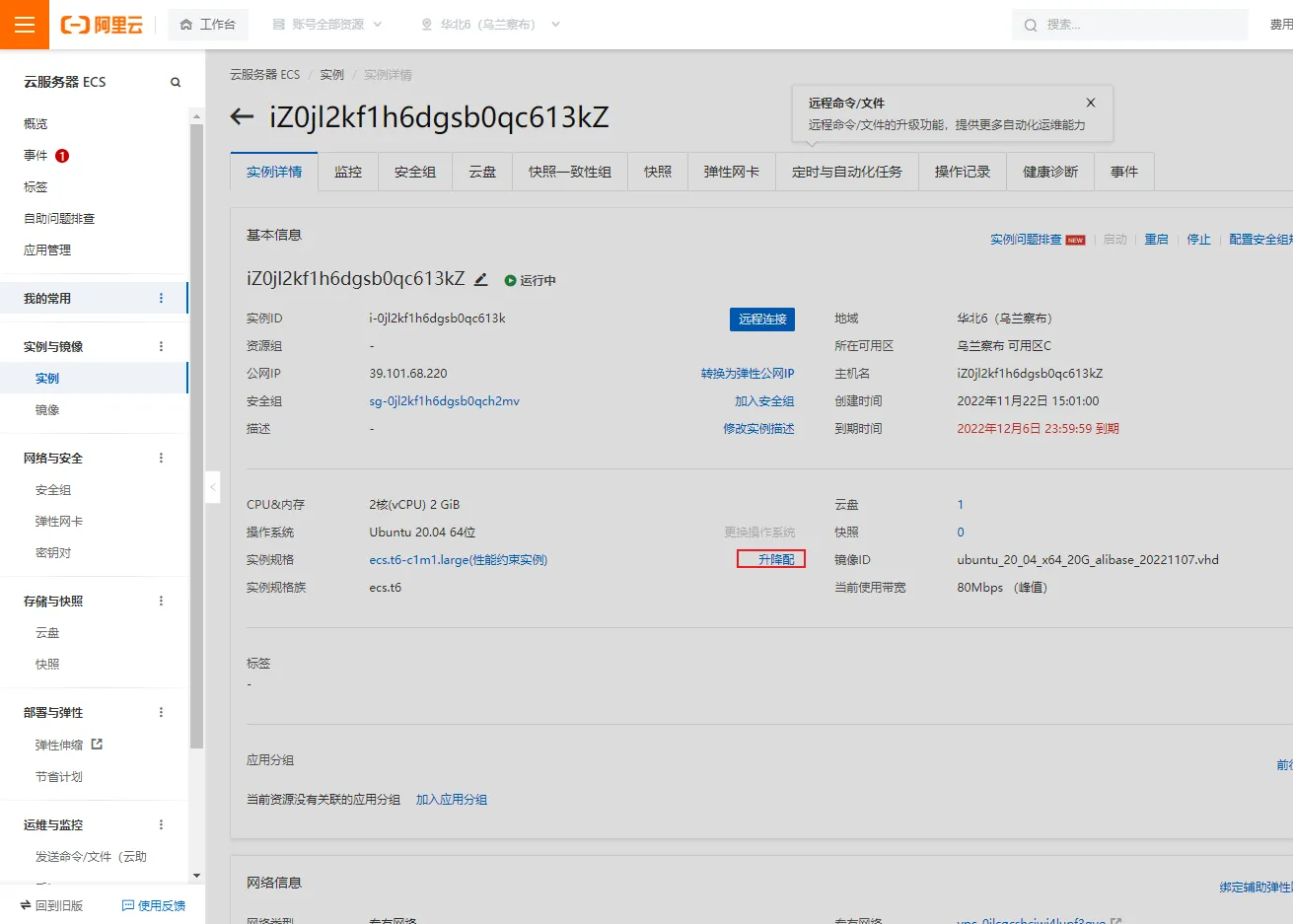Switch to the 健康诊断 tab
This screenshot has height=924, width=1293.
coord(1050,172)
